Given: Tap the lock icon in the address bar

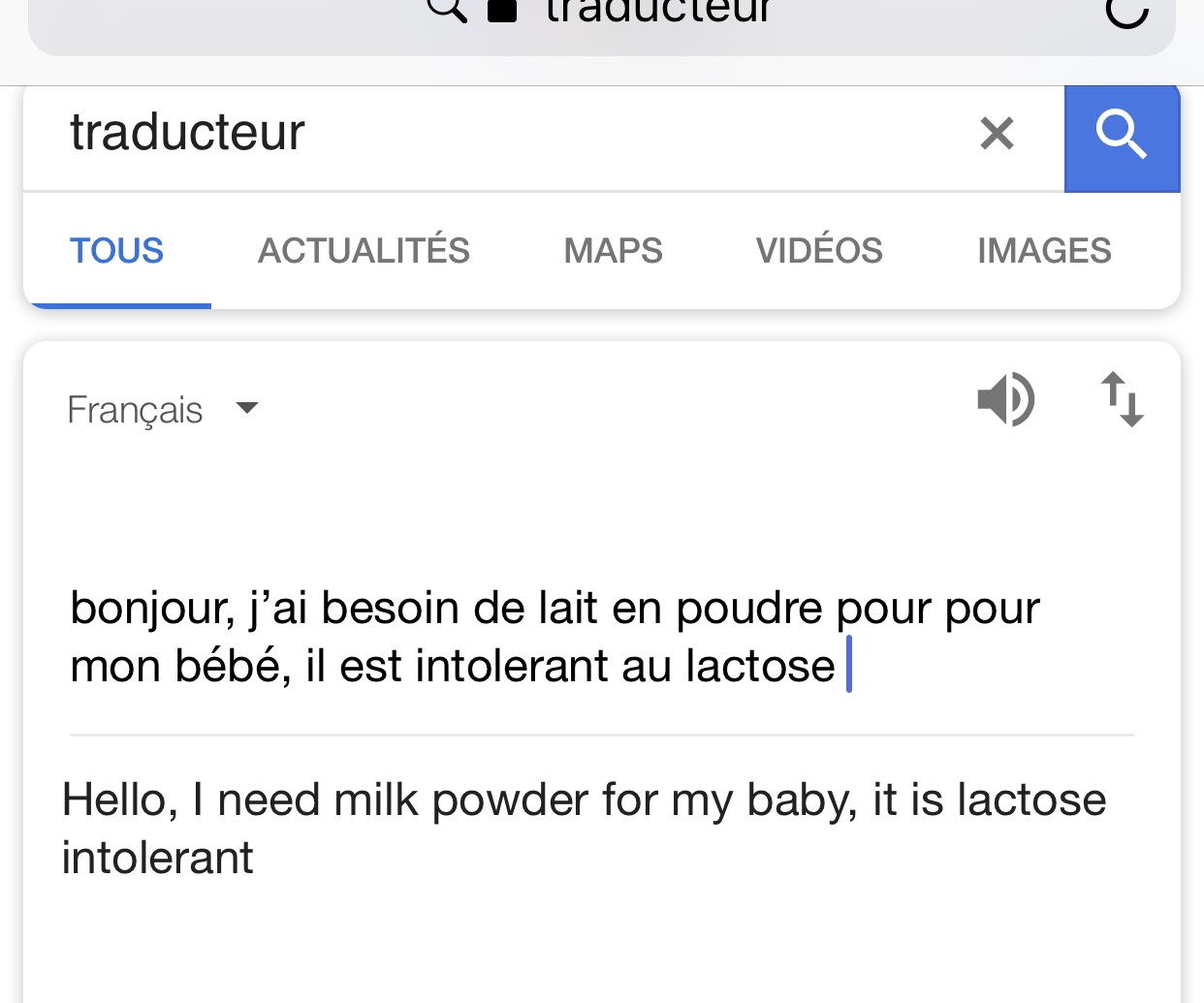Looking at the screenshot, I should click(x=502, y=10).
